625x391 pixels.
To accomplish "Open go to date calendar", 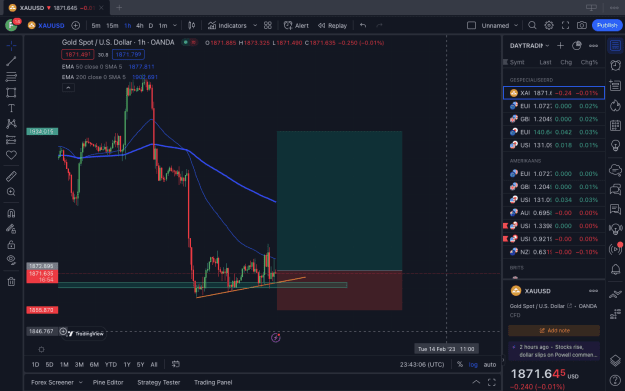I will click(x=175, y=365).
